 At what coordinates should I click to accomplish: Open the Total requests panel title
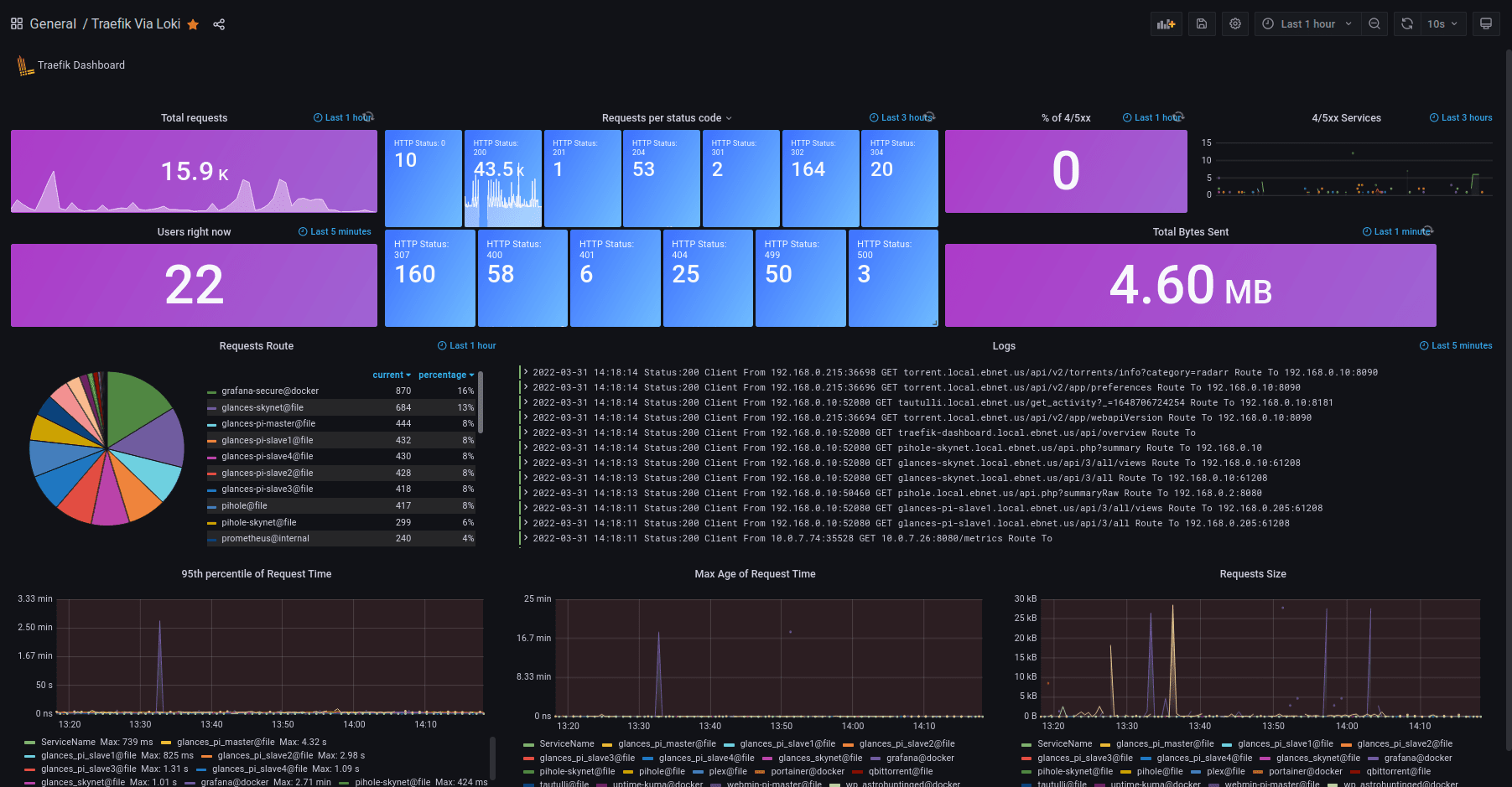[x=194, y=118]
